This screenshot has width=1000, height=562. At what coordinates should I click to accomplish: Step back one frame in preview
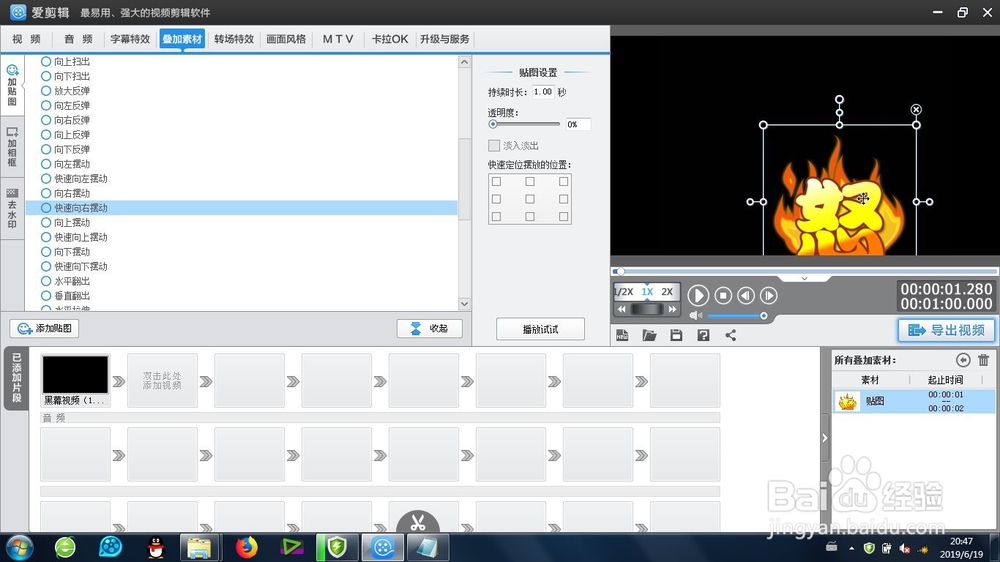point(746,295)
